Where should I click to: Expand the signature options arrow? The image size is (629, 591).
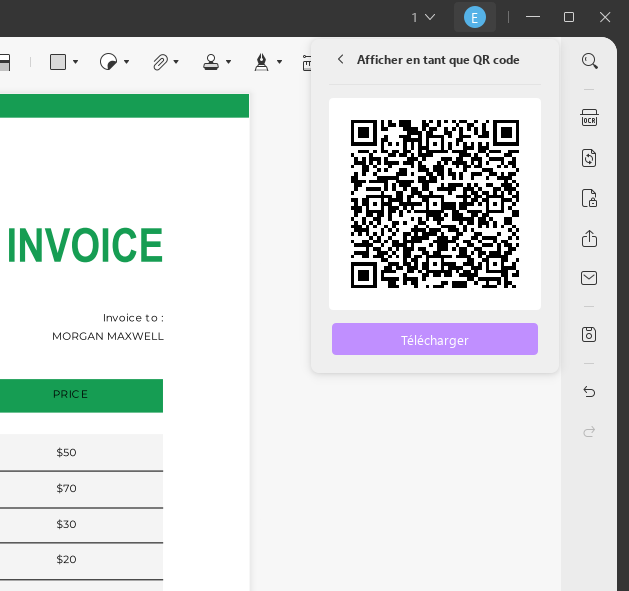(279, 62)
